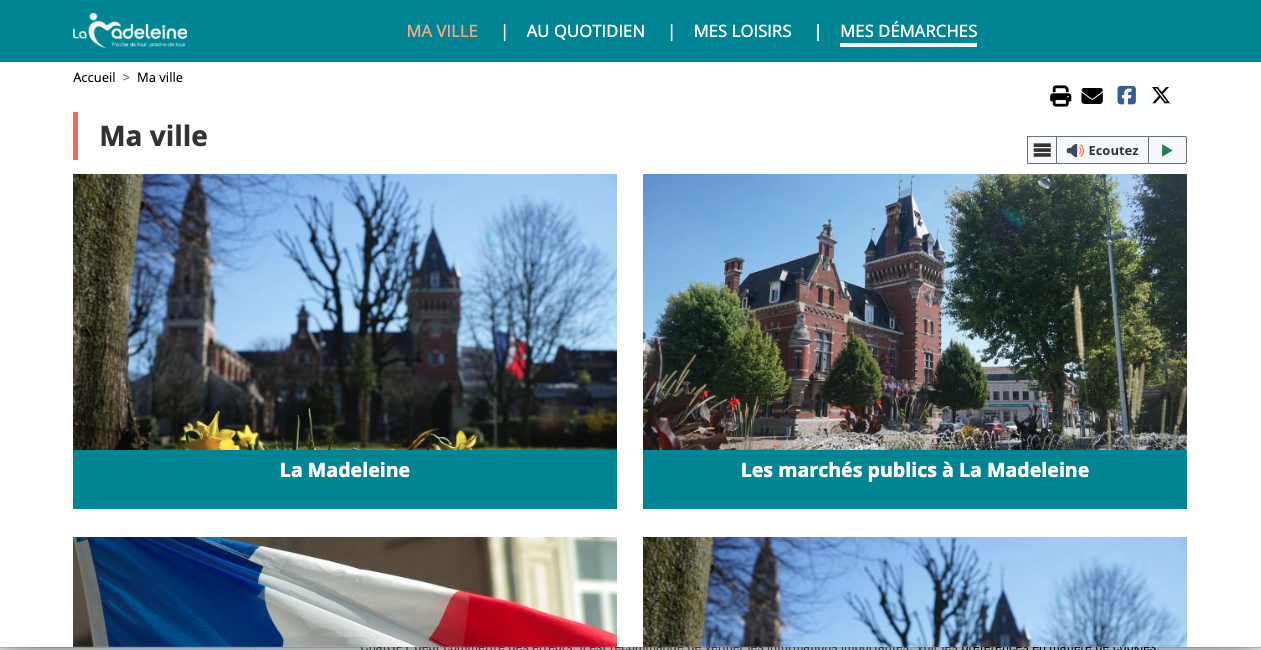Share this page on X
Viewport: 1261px width, 650px height.
(1160, 96)
